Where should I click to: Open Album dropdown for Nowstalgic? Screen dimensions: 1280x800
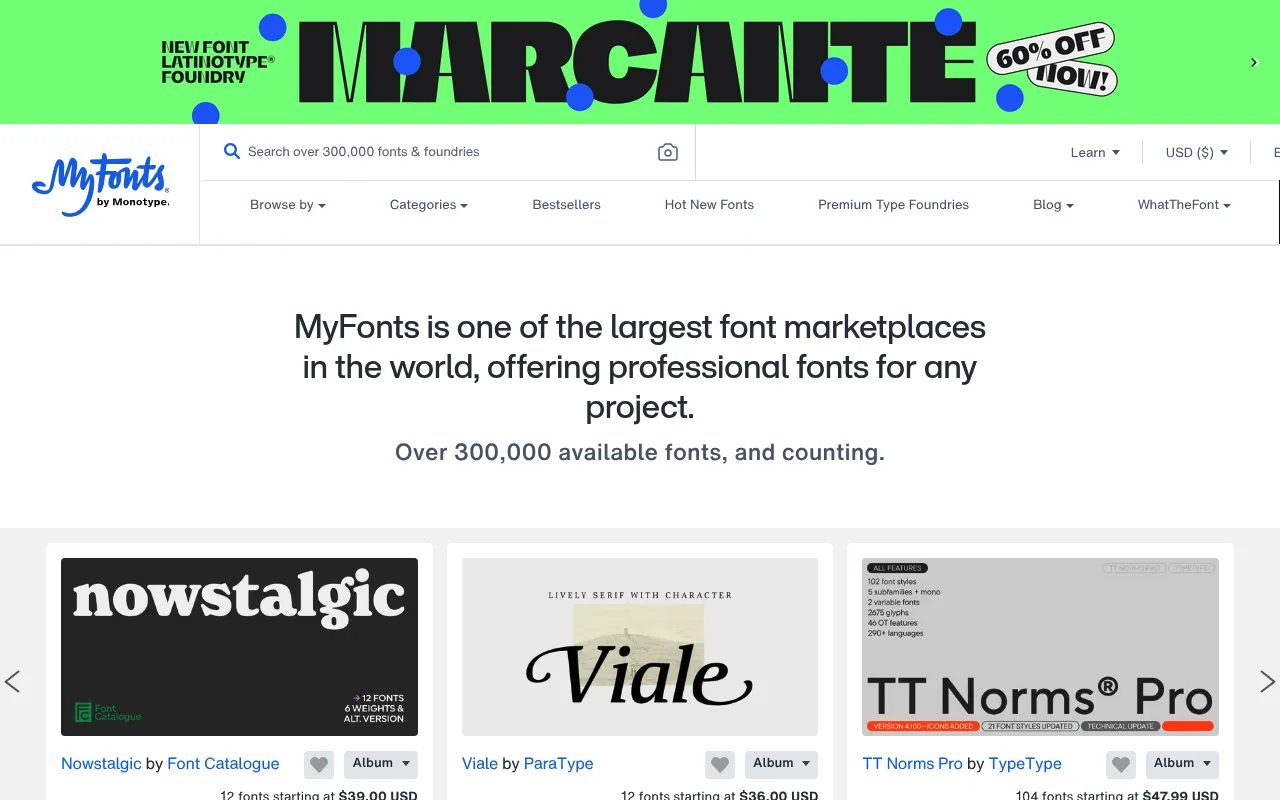tap(381, 764)
